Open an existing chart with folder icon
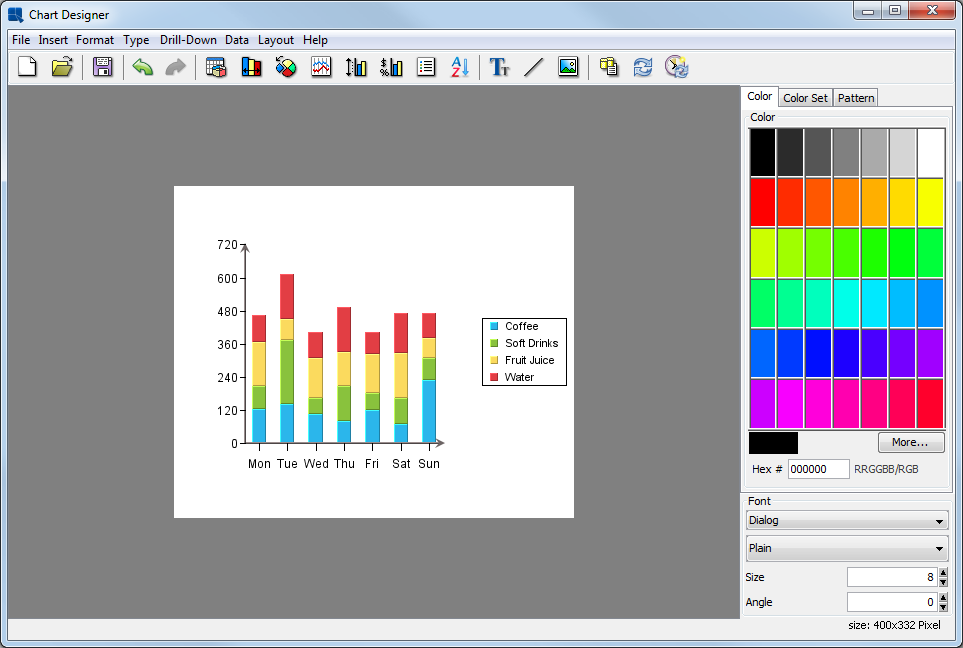This screenshot has height=648, width=963. (x=62, y=67)
